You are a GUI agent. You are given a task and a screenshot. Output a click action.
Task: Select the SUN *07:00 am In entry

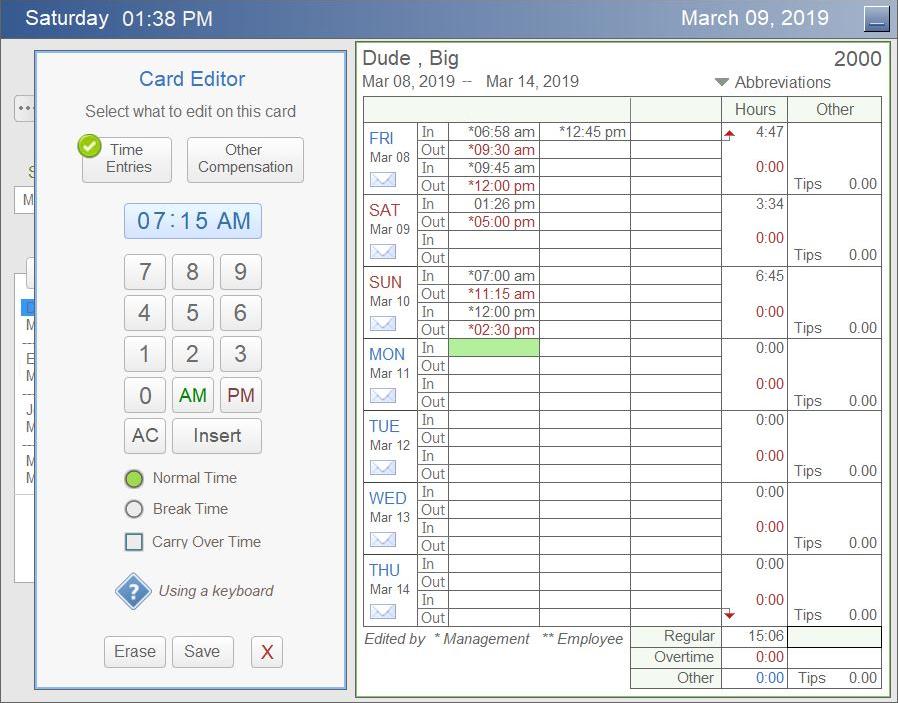494,275
